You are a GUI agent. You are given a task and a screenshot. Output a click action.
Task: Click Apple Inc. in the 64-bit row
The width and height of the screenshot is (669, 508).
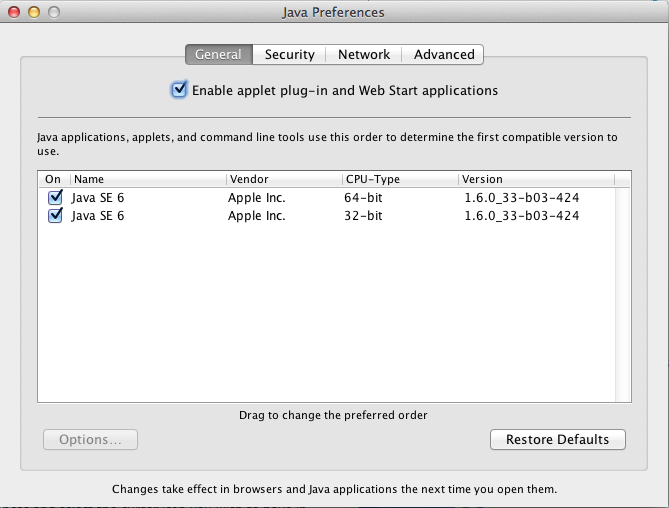pos(256,197)
